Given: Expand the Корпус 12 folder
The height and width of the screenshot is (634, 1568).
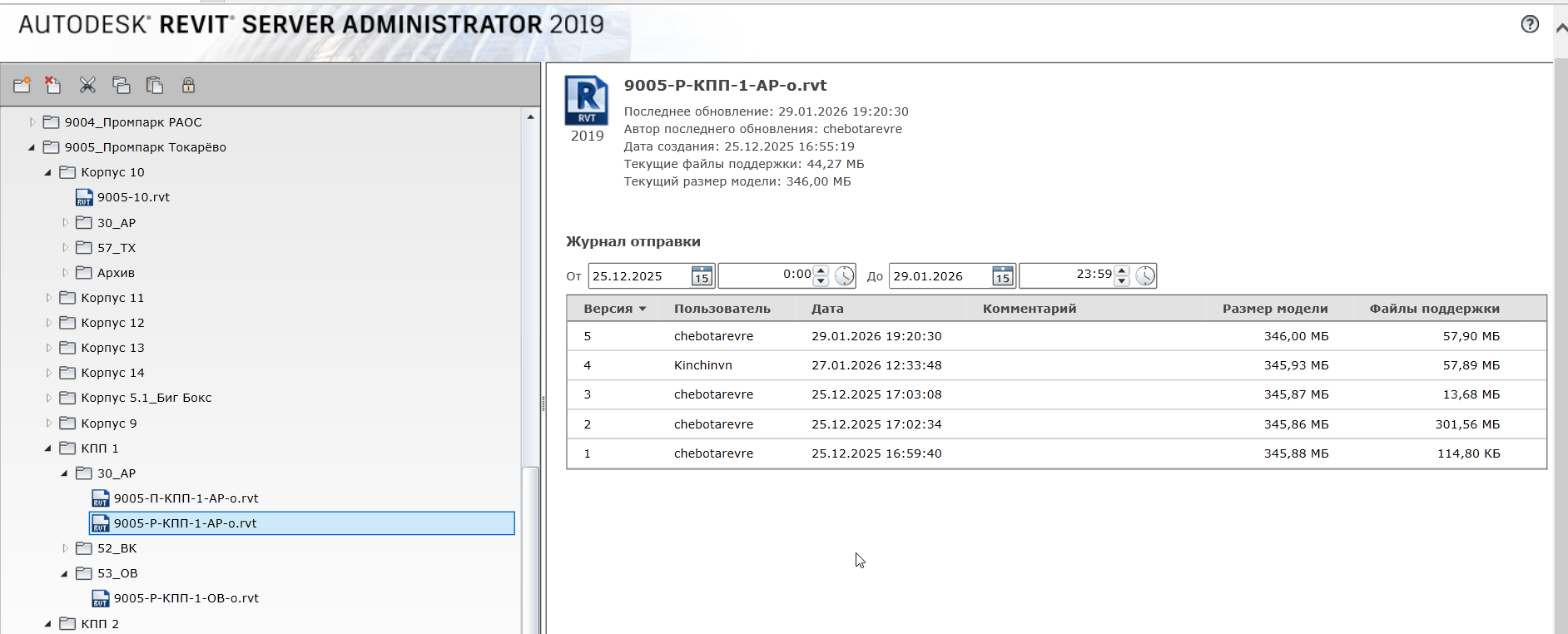Looking at the screenshot, I should pos(48,323).
